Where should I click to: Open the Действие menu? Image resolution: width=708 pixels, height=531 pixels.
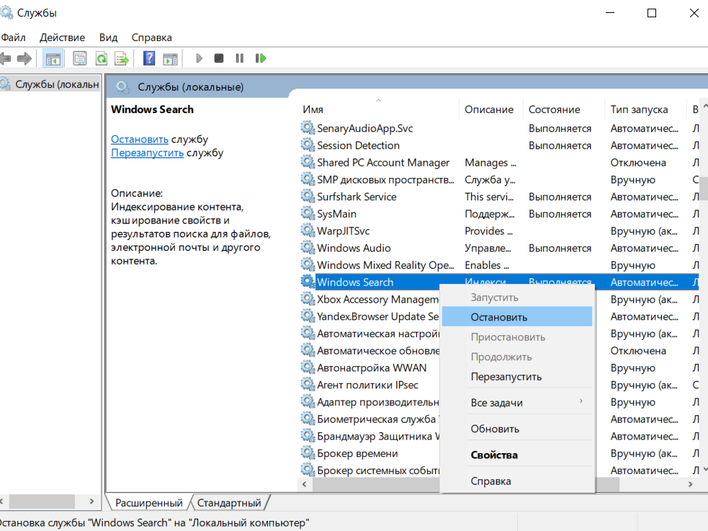tap(62, 37)
